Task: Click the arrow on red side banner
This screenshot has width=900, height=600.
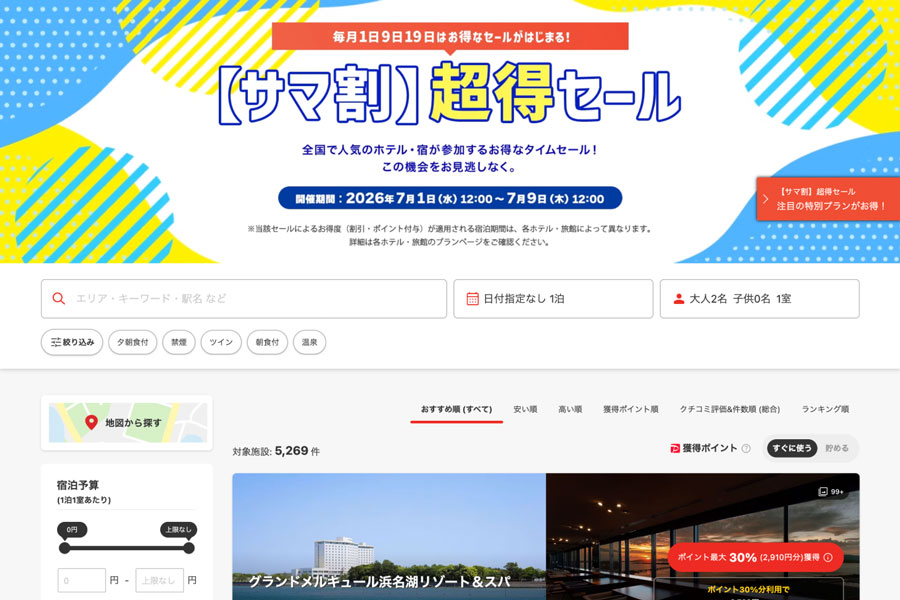Action: [765, 199]
